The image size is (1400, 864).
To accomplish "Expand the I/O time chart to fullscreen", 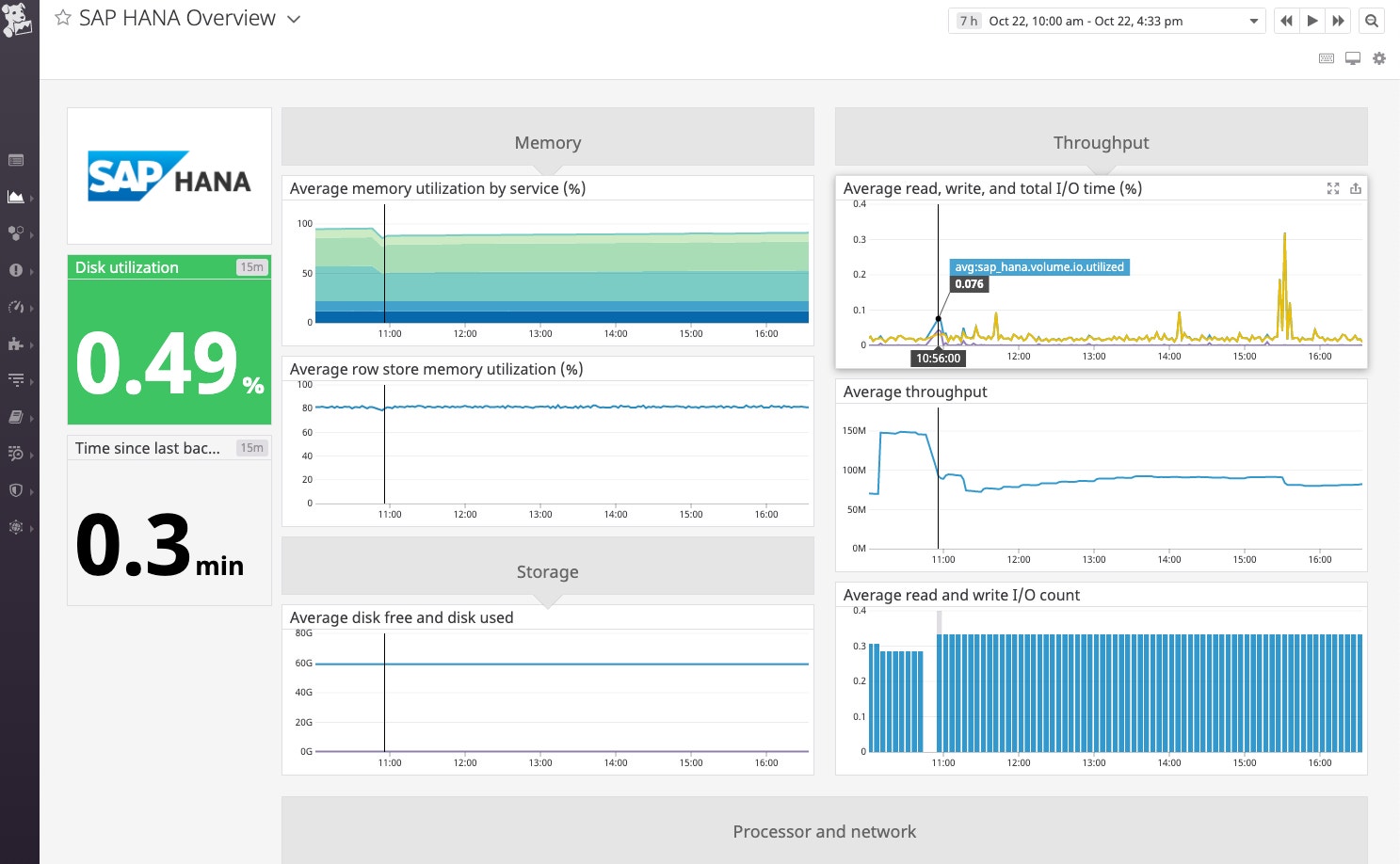I will pos(1332,188).
